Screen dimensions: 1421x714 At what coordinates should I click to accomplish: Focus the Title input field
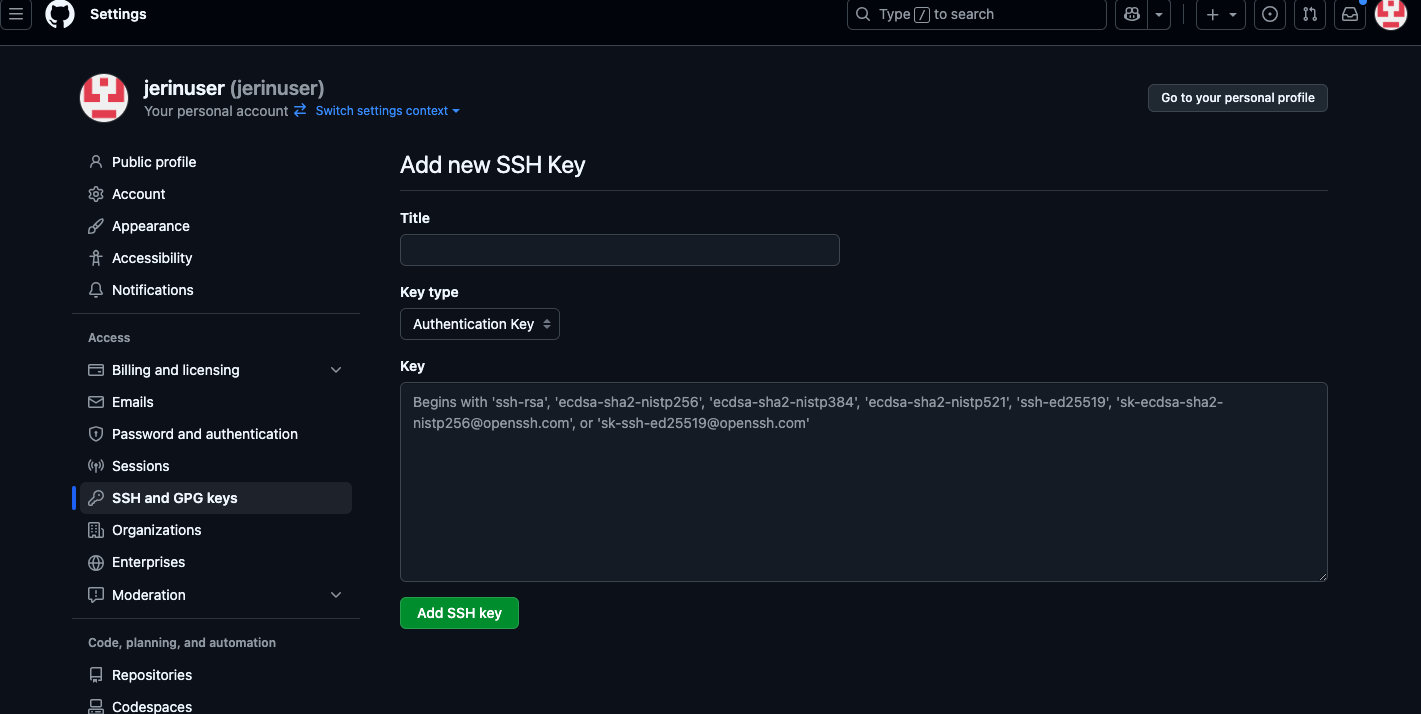[619, 250]
